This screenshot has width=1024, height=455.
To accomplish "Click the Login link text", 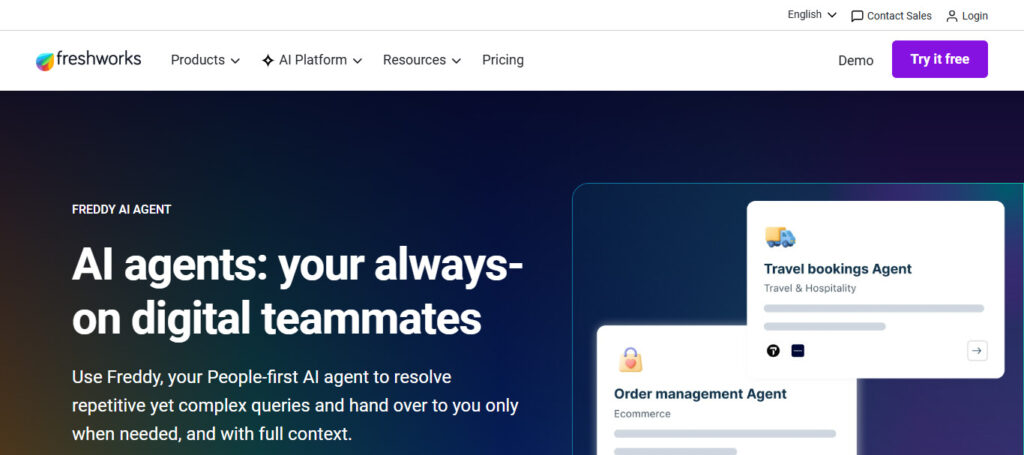I will pos(975,16).
